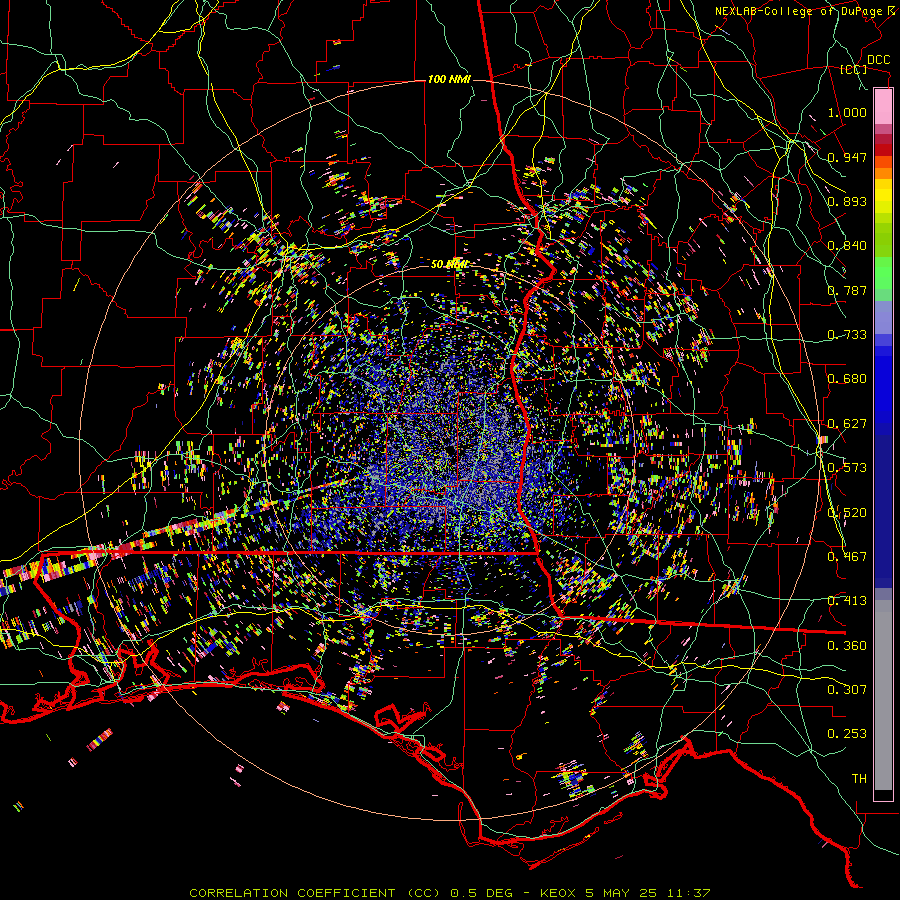This screenshot has width=900, height=900.
Task: Click the 50 NMI range ring label
Action: click(x=450, y=265)
